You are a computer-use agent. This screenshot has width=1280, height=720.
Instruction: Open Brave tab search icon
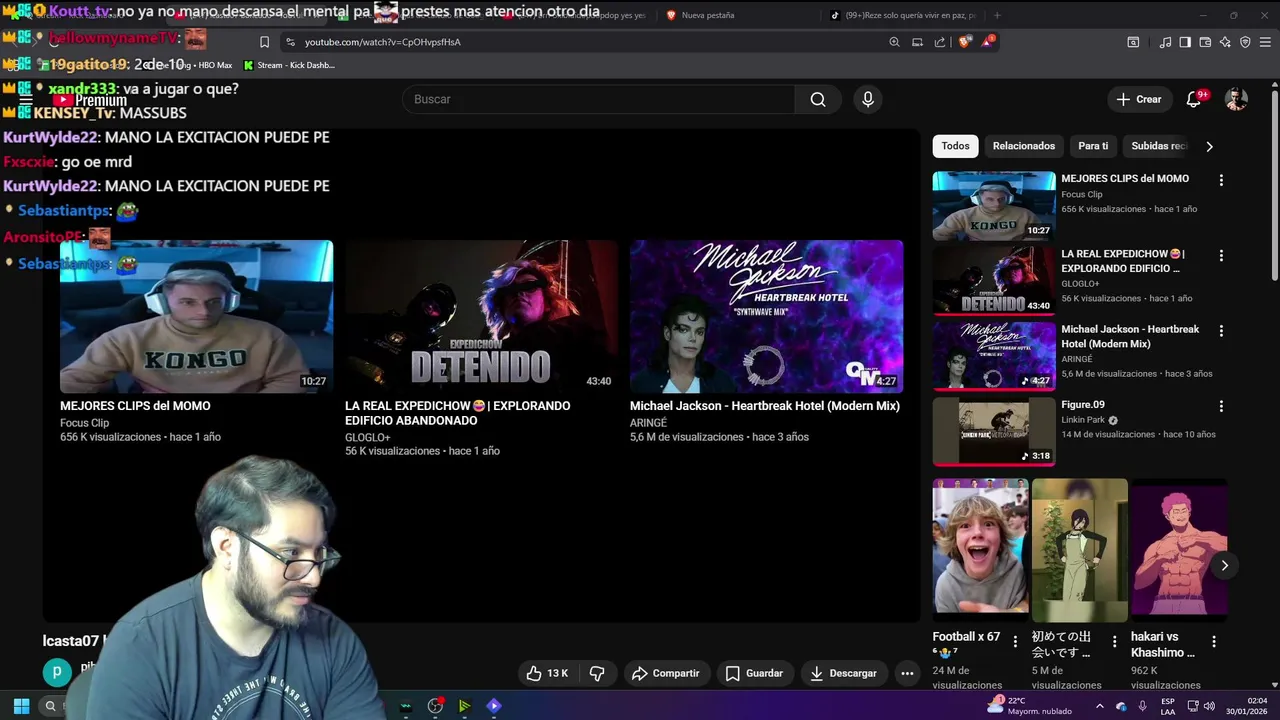coord(1133,42)
